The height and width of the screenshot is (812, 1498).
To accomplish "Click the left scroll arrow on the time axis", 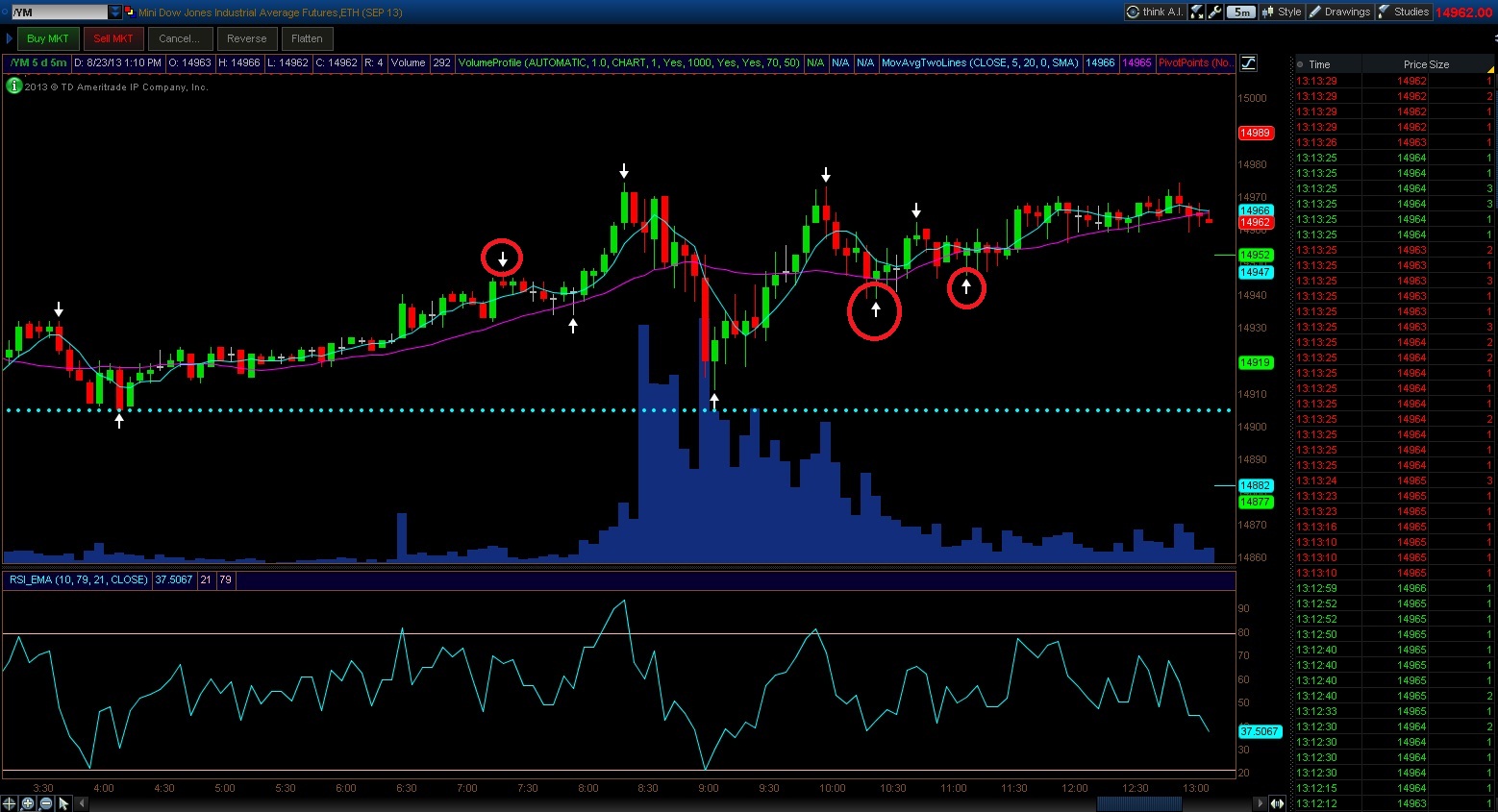I will tap(83, 803).
